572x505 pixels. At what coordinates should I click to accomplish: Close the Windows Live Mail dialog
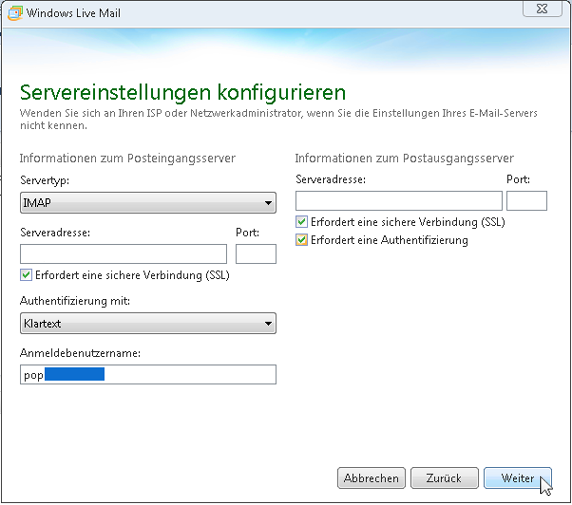coord(542,9)
